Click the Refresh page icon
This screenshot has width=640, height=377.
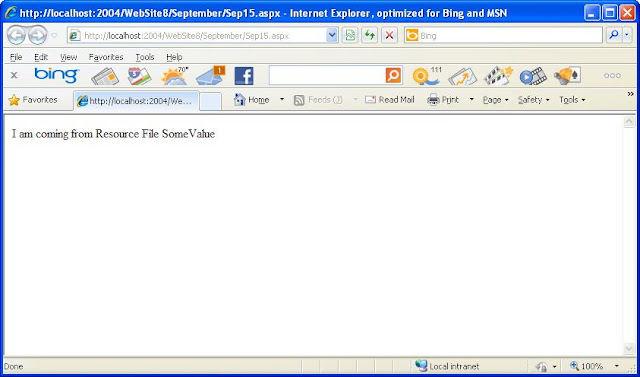tap(369, 35)
